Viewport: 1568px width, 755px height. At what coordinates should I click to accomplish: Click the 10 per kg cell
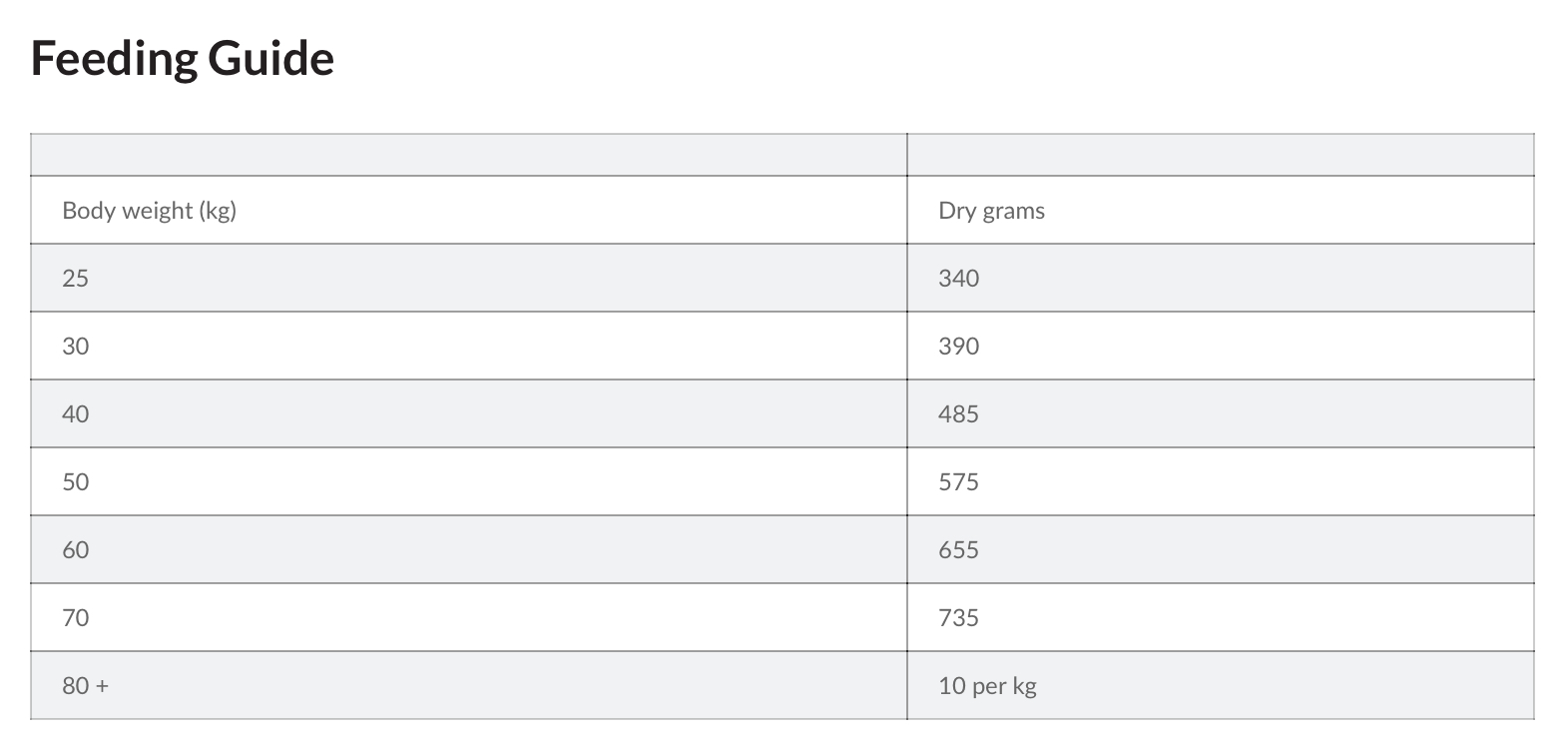pyautogui.click(x=987, y=686)
